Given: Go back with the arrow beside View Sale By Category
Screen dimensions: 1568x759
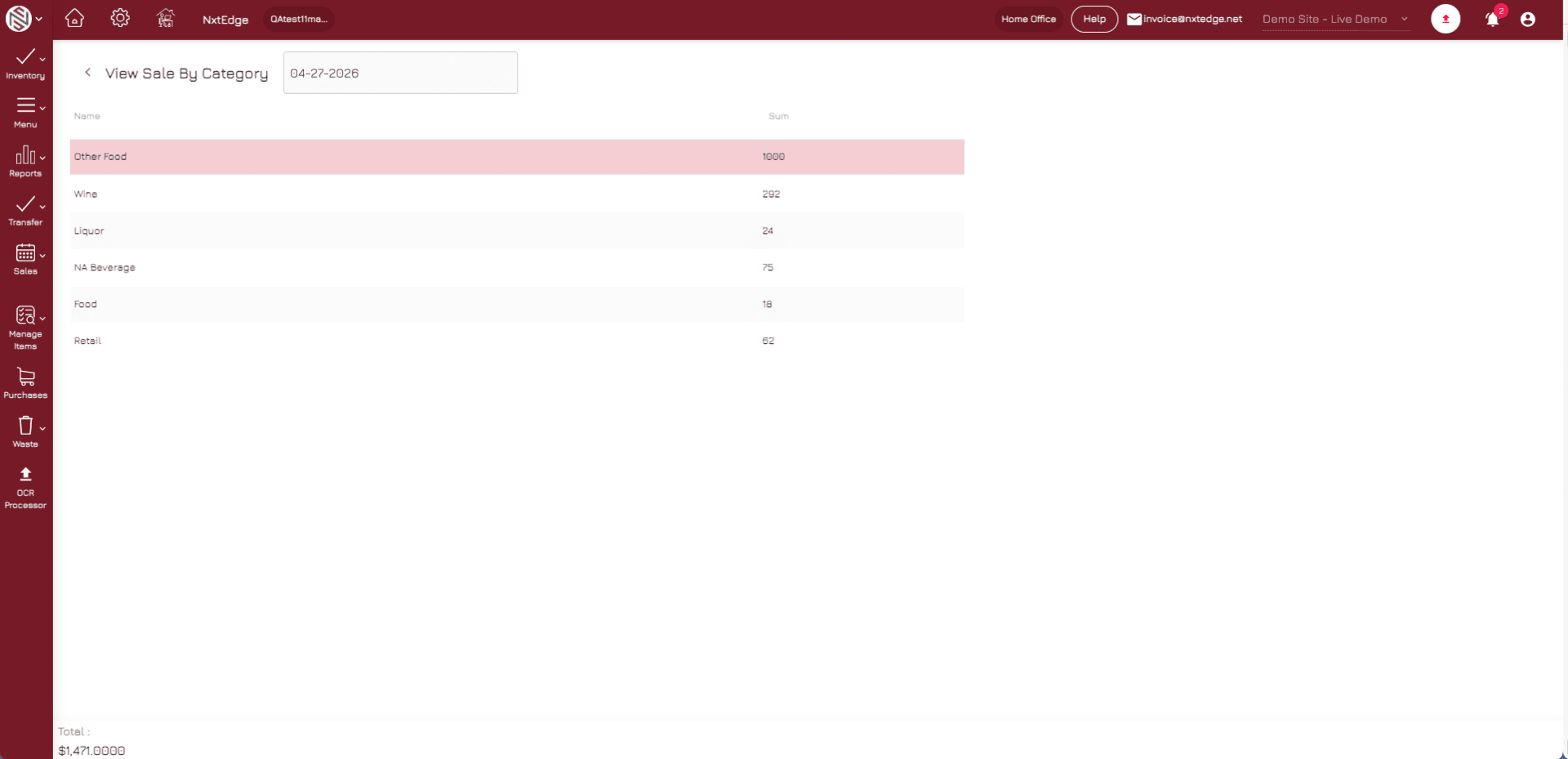Looking at the screenshot, I should pos(87,73).
